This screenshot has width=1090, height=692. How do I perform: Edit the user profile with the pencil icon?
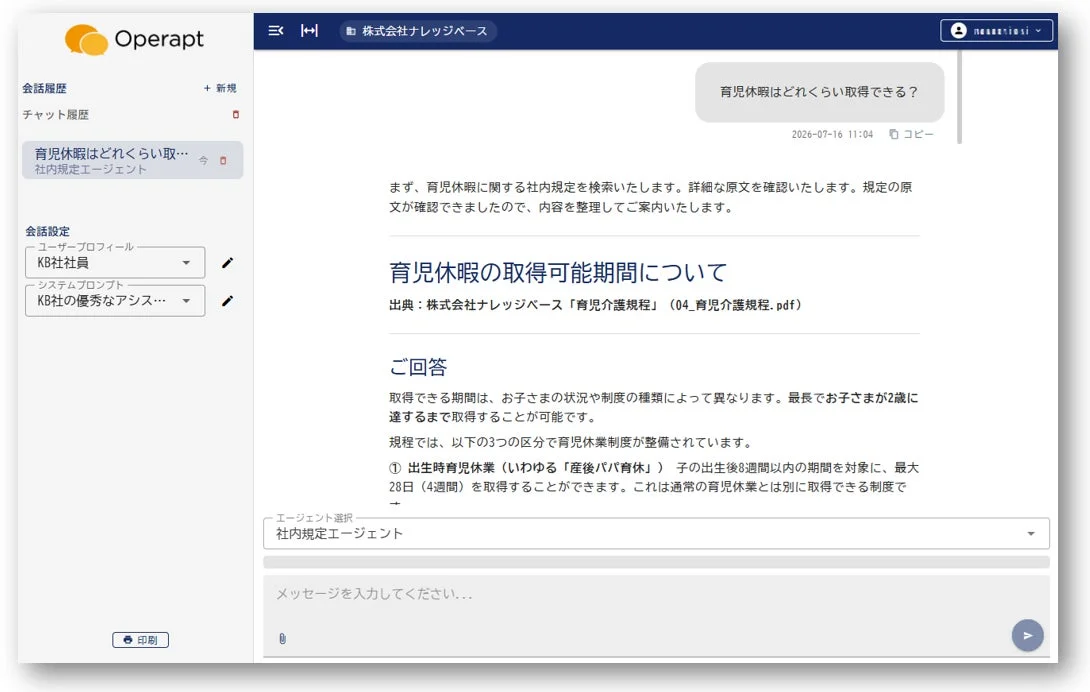coord(227,263)
